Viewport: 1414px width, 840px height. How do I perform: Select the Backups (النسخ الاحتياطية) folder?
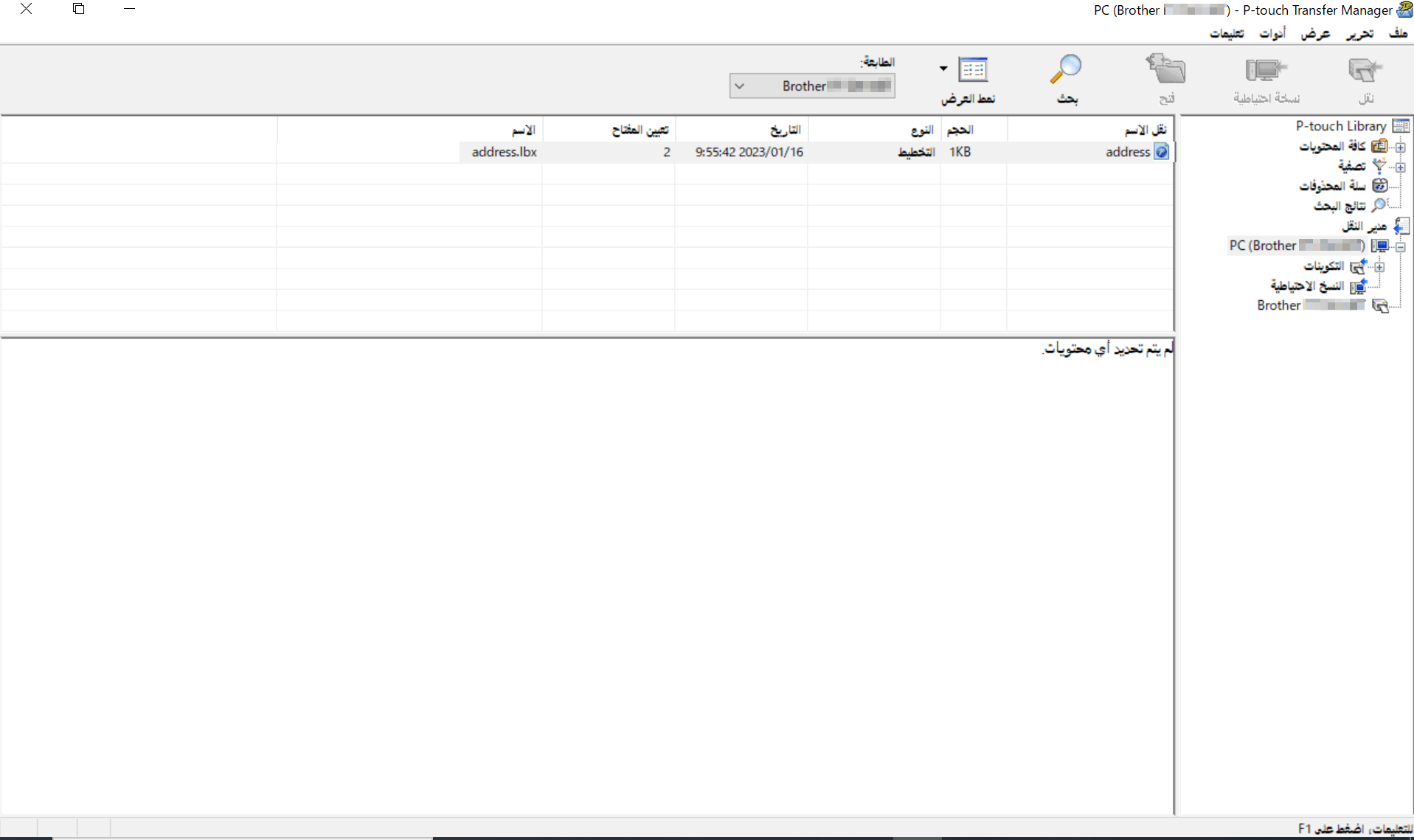1306,286
